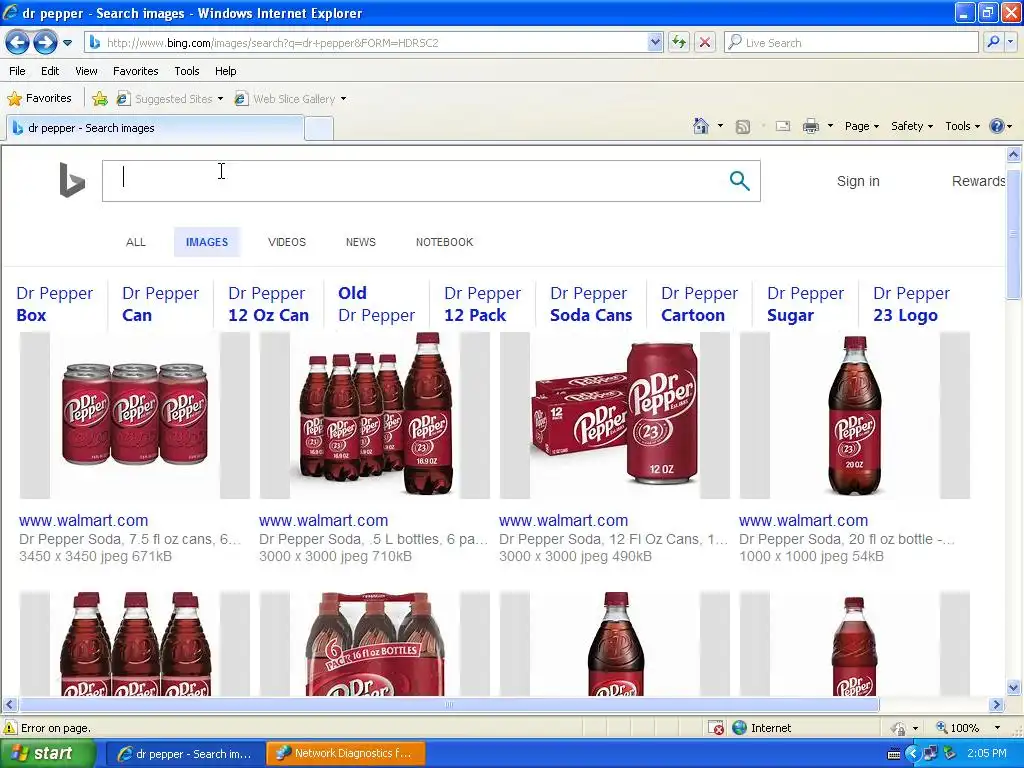
Task: Open the Safety command menu
Action: [x=912, y=126]
